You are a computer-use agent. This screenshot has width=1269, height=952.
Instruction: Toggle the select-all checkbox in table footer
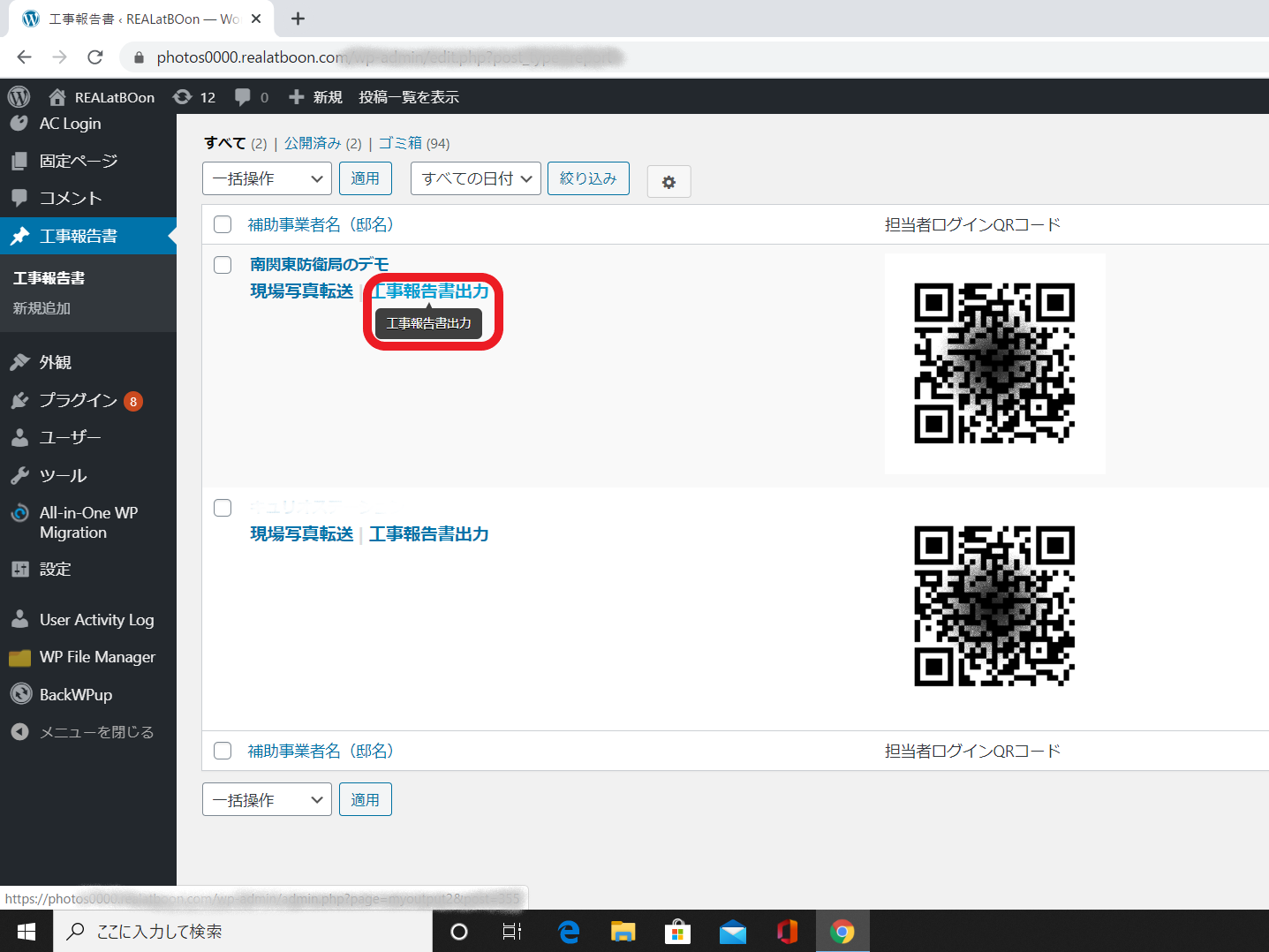(223, 751)
